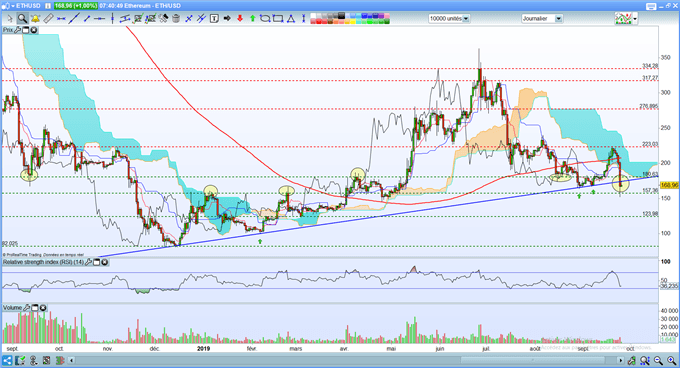Click the Volume panel label
Screen dimensions: 680x368
coord(13,308)
